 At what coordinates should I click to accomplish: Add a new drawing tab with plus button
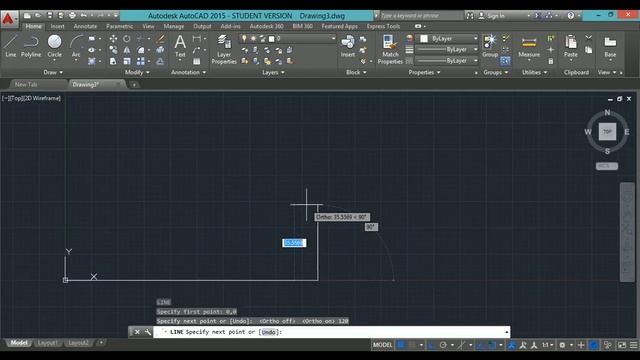pos(134,84)
